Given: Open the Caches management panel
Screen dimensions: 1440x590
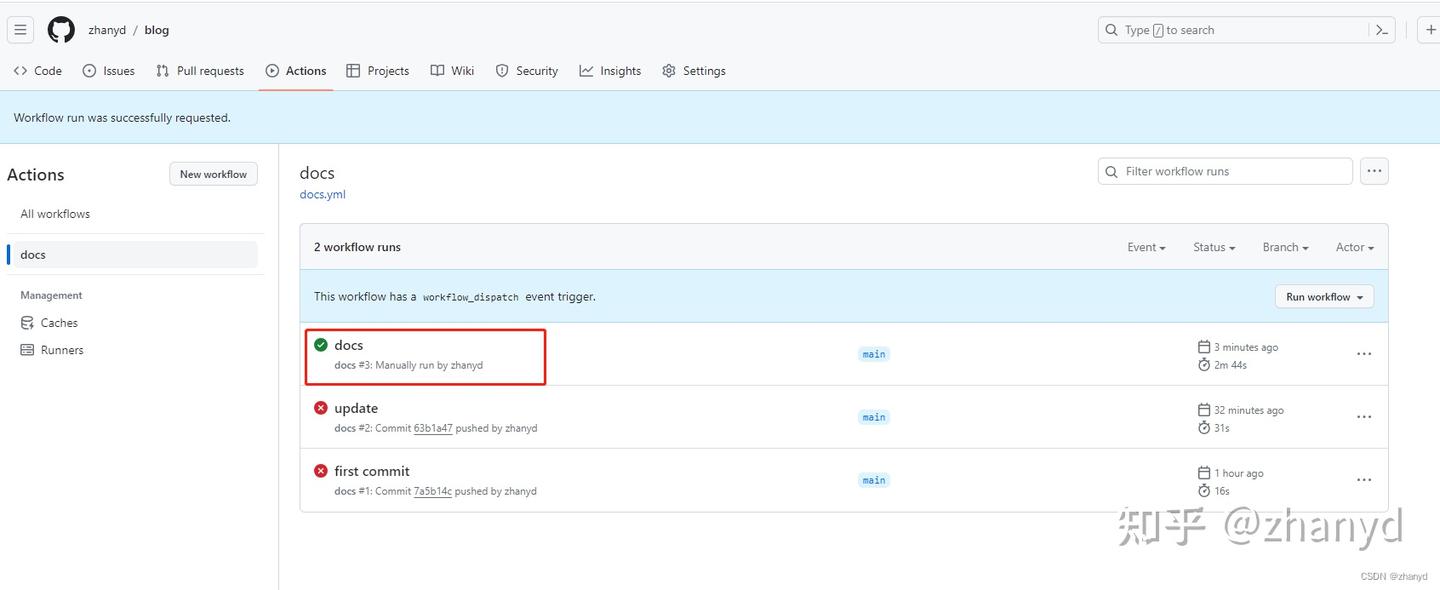Looking at the screenshot, I should pos(60,322).
